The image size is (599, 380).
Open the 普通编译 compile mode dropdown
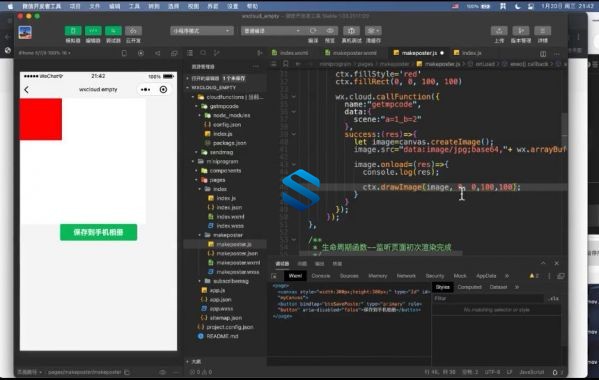pyautogui.click(x=271, y=31)
